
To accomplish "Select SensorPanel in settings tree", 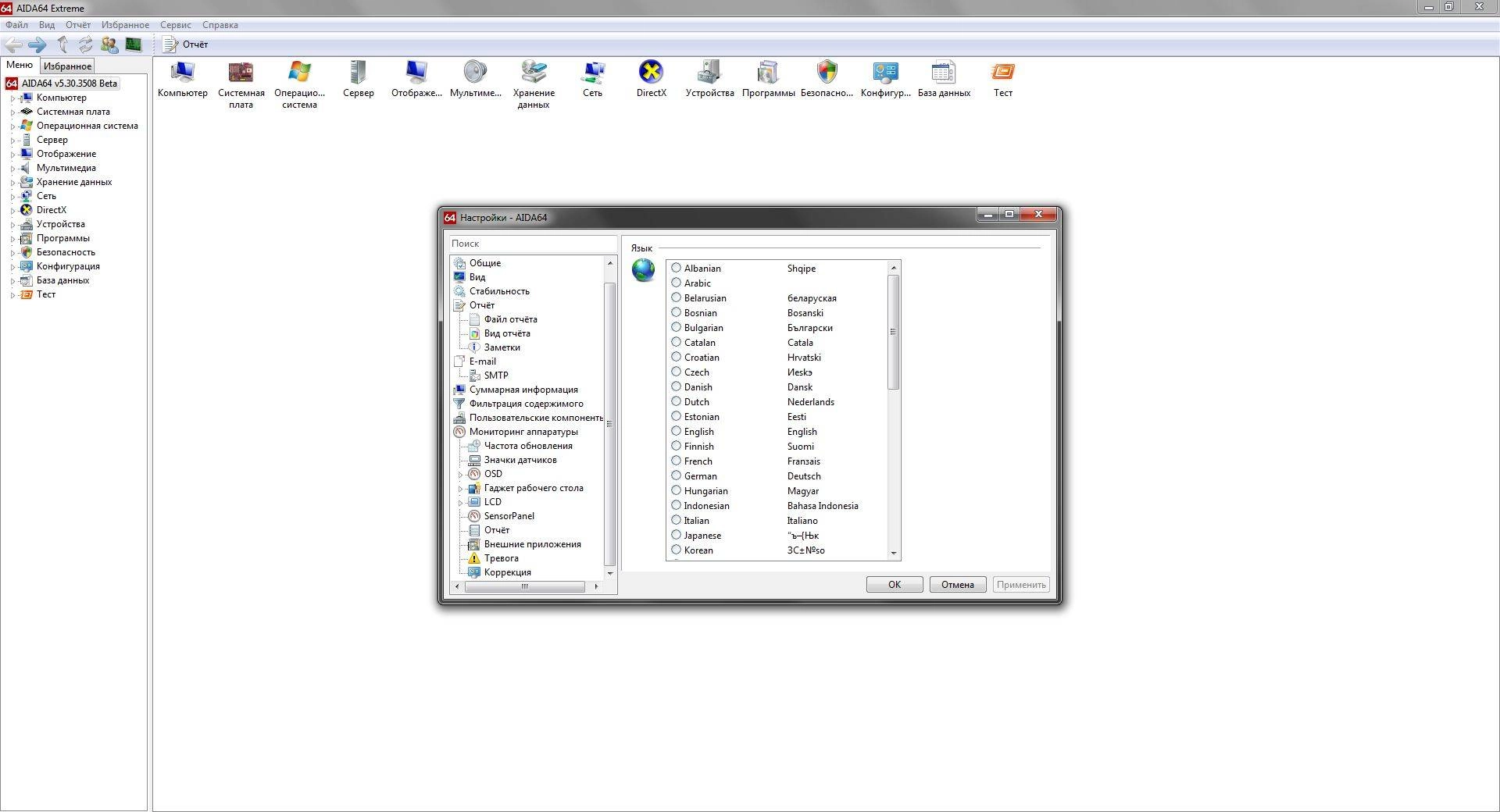I will point(509,516).
